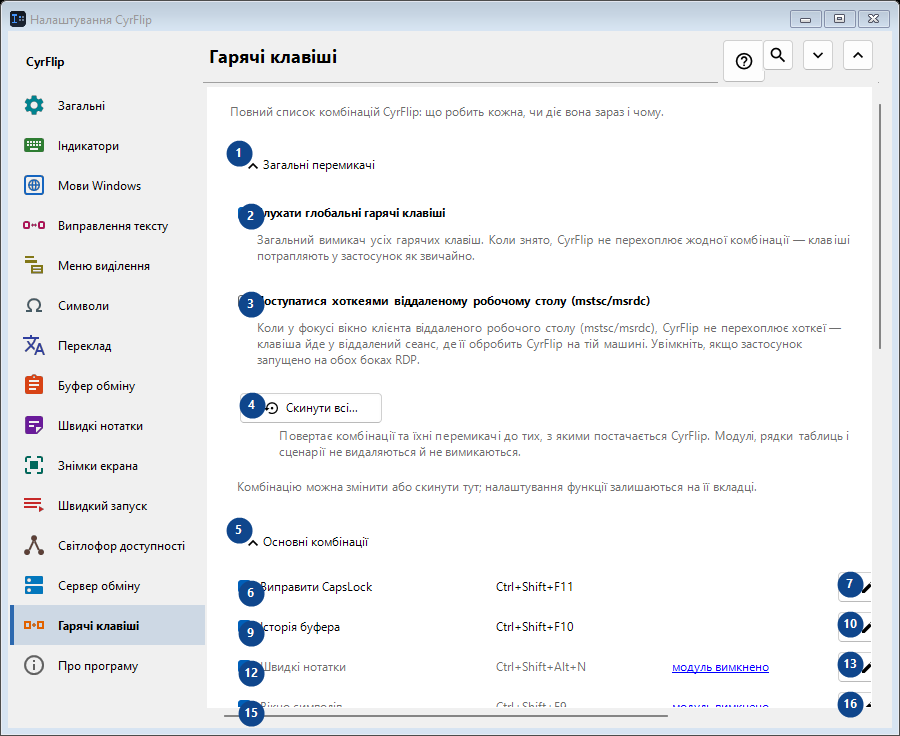The width and height of the screenshot is (900, 736).
Task: Click the Ctrl+Shift+F10 shortcut text
Action: (x=534, y=627)
